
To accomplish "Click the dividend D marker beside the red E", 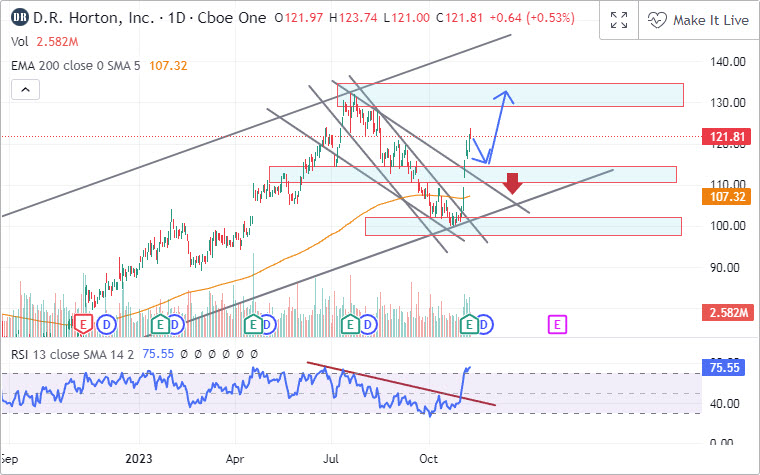I will tap(106, 324).
